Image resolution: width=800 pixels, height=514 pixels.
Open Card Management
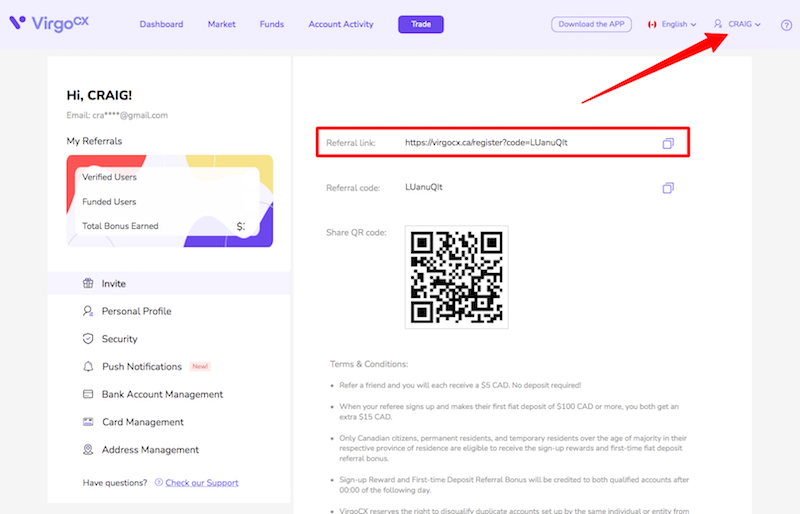pos(143,422)
